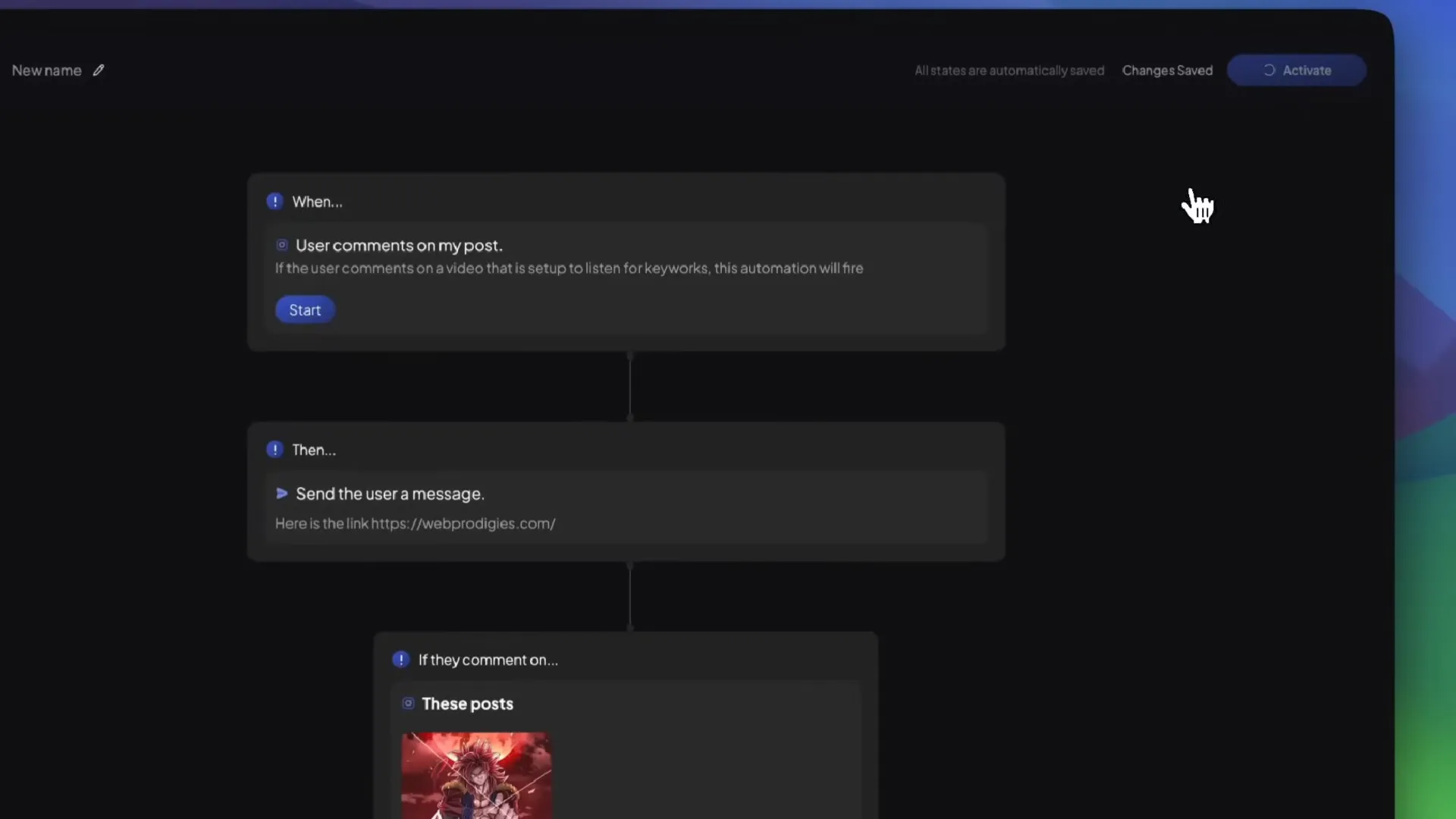Click the Then... card label
The height and width of the screenshot is (819, 1456).
pos(314,450)
